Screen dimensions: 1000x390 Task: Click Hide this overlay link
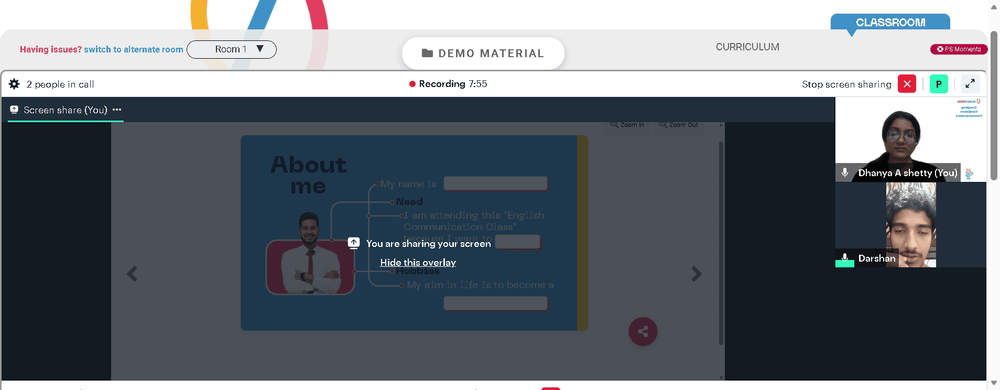click(x=418, y=263)
